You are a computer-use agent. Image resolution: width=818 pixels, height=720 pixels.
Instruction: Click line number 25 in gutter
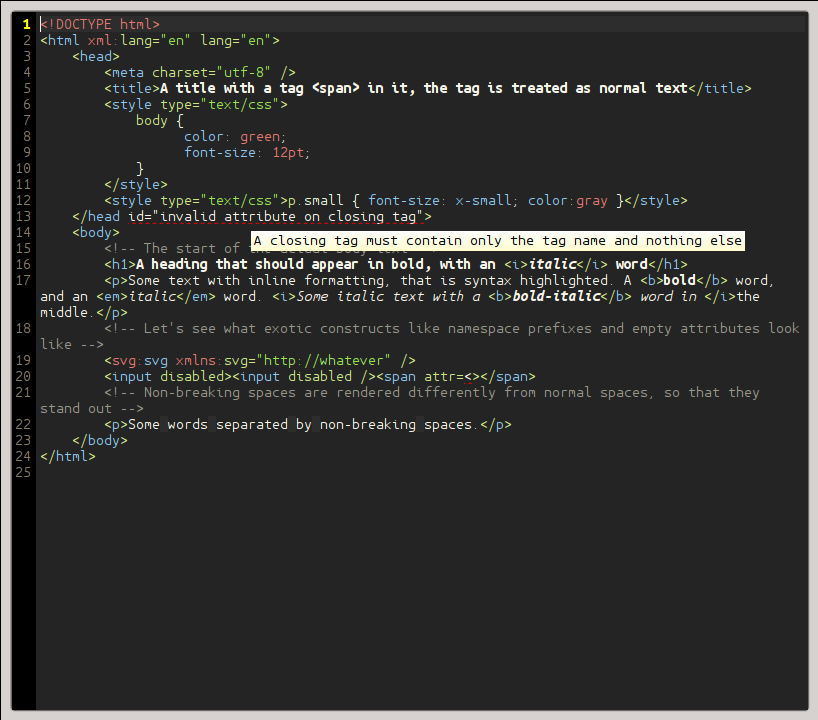click(x=23, y=473)
